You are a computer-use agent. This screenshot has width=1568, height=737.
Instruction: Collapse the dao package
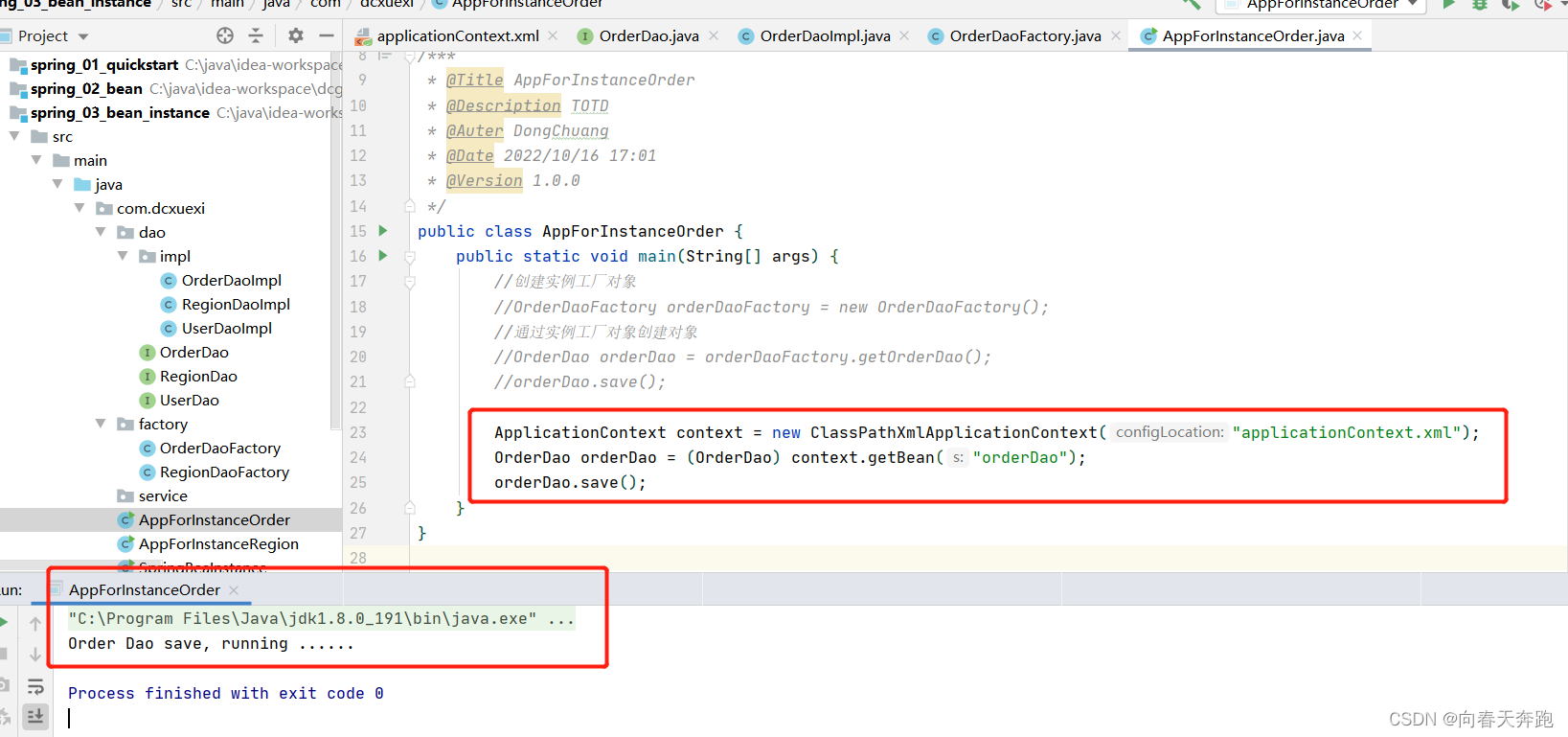(x=101, y=233)
